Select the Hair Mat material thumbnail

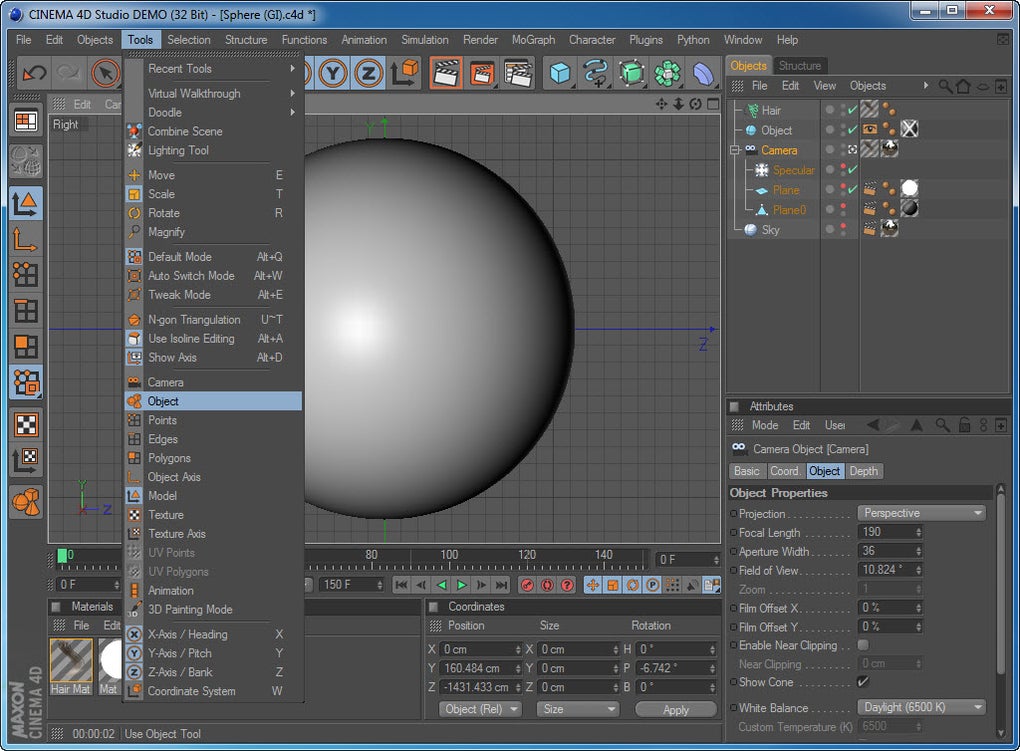(x=71, y=662)
